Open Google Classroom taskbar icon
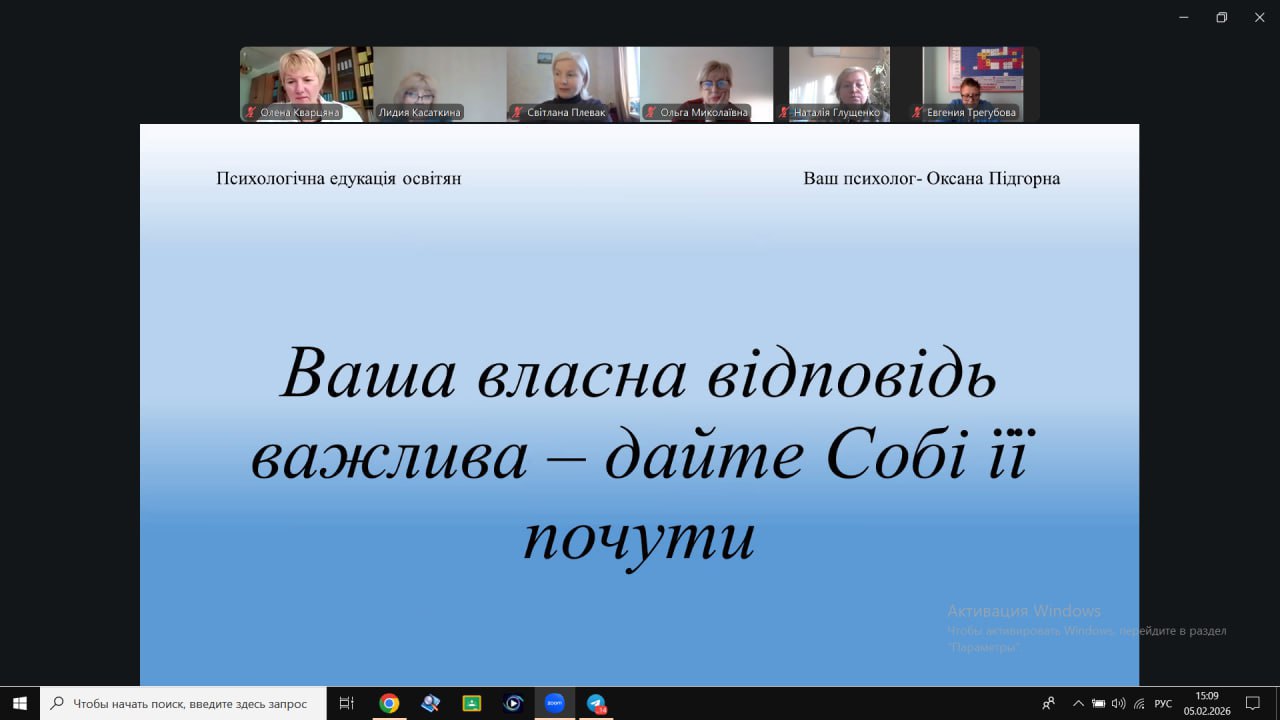1280x720 pixels. point(471,703)
